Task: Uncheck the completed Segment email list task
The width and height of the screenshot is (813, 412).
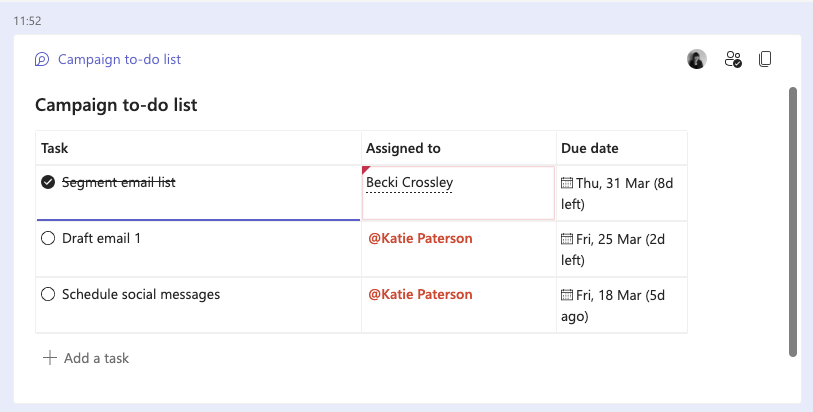Action: [48, 182]
